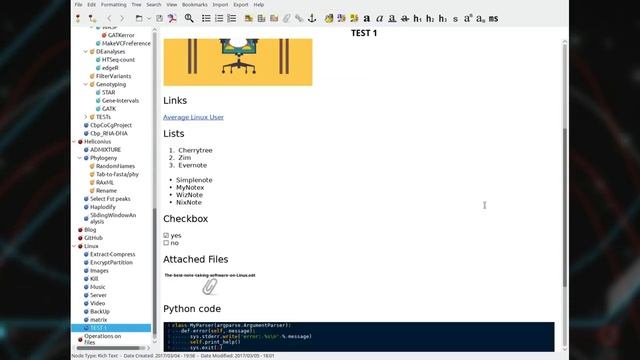Apply small text style

coord(456,19)
